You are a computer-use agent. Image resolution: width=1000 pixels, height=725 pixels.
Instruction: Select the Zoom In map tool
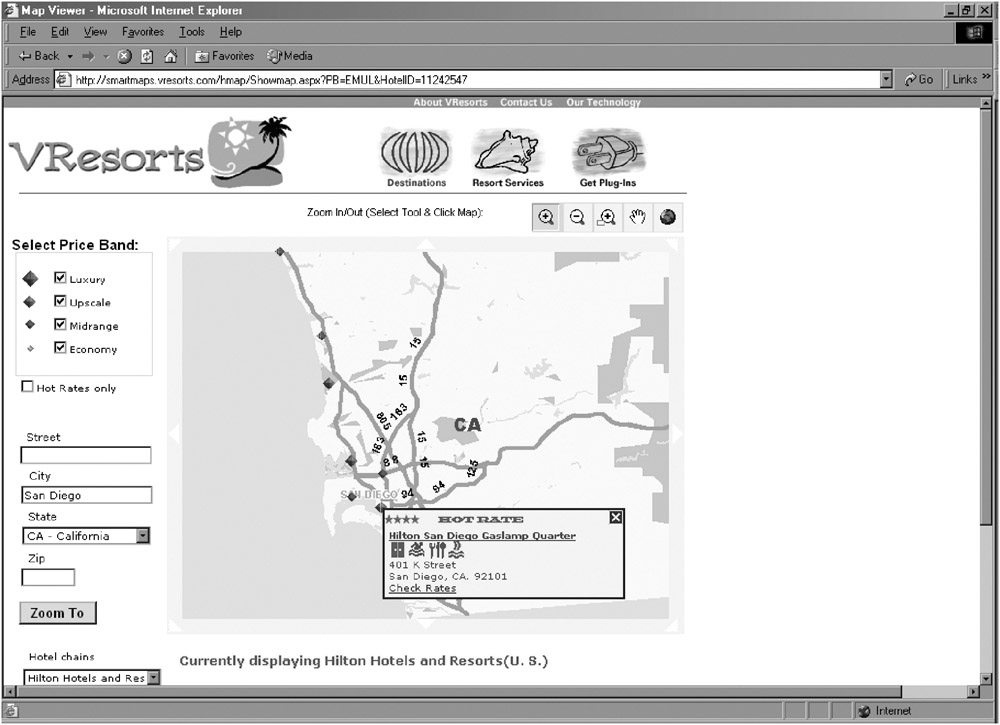546,217
